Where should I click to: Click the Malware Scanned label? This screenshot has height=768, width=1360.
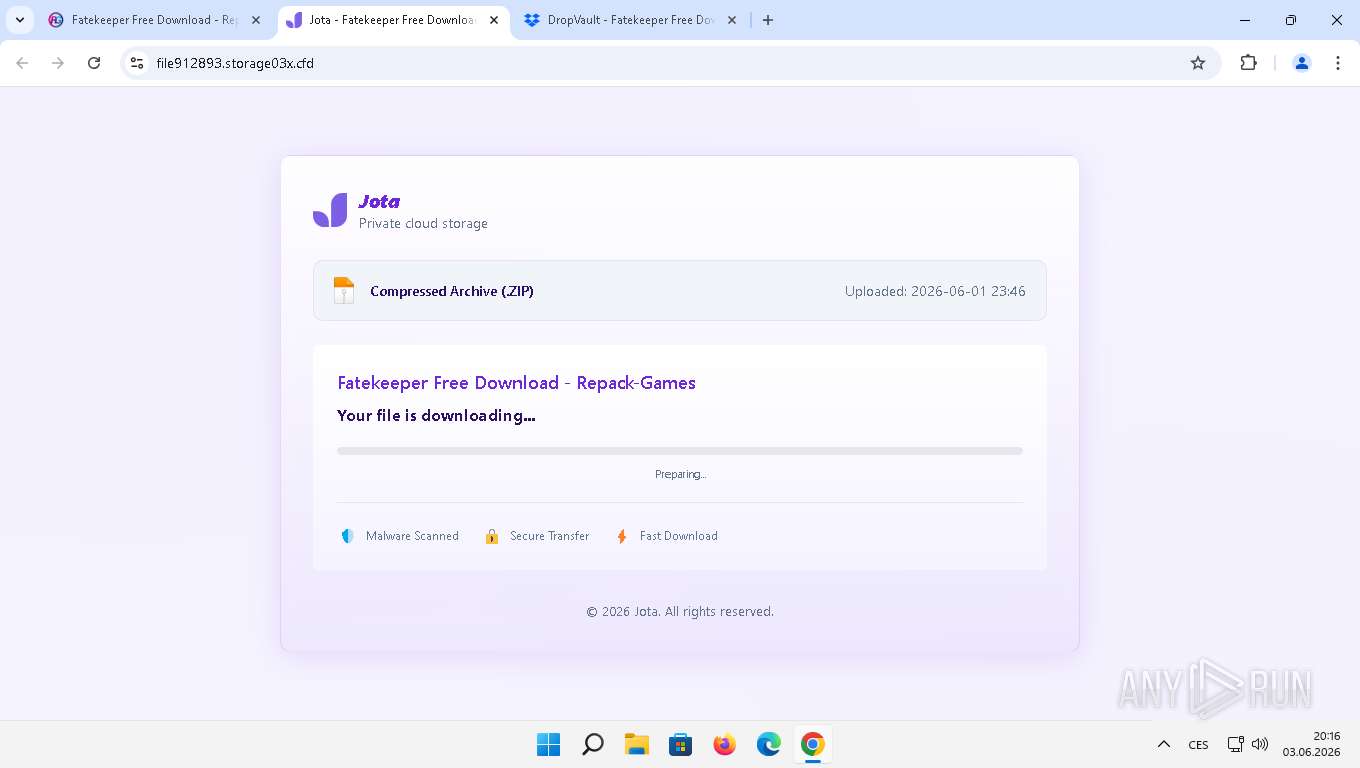[x=412, y=536]
